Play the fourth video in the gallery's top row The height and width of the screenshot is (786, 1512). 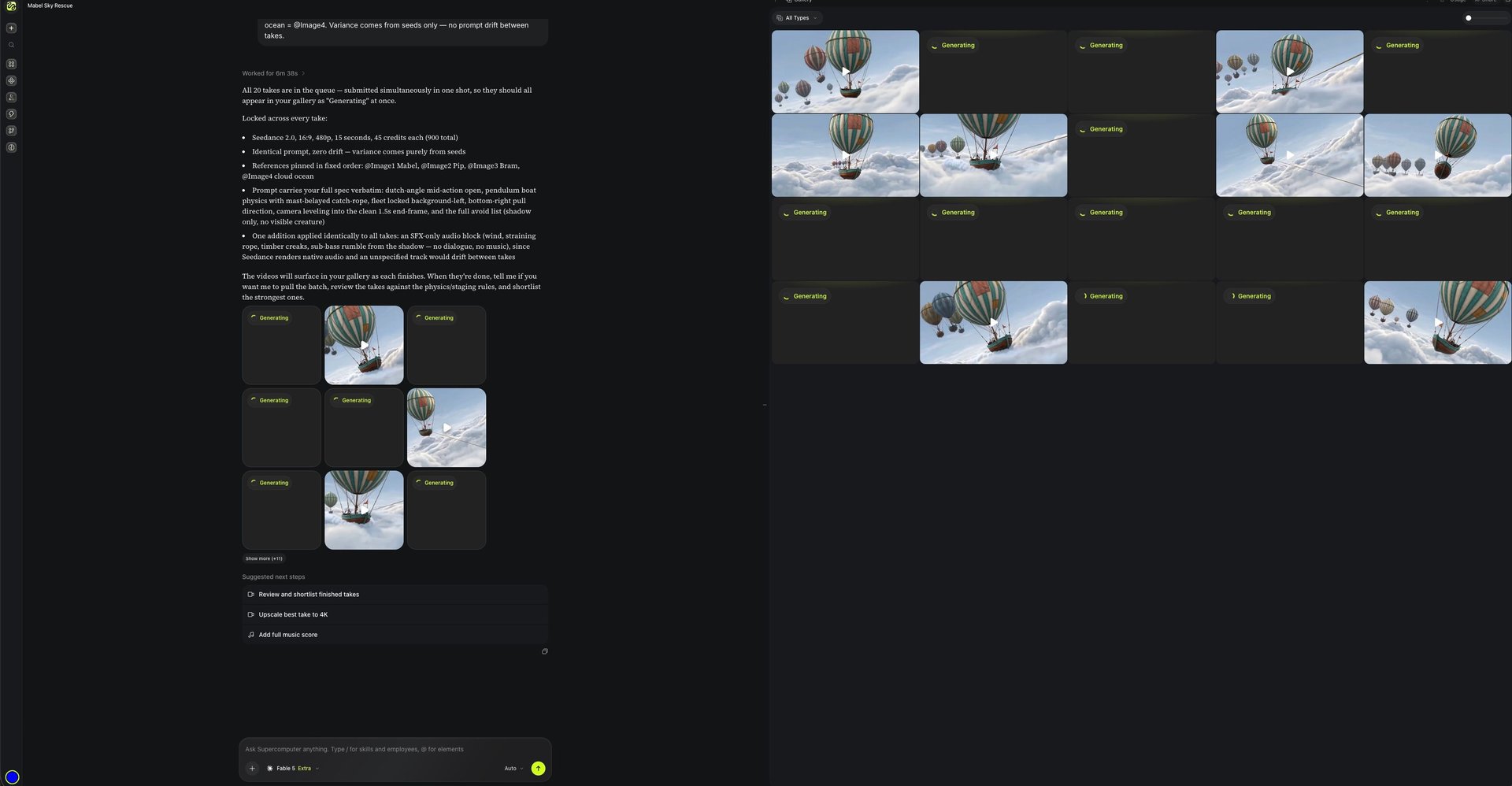(1289, 72)
